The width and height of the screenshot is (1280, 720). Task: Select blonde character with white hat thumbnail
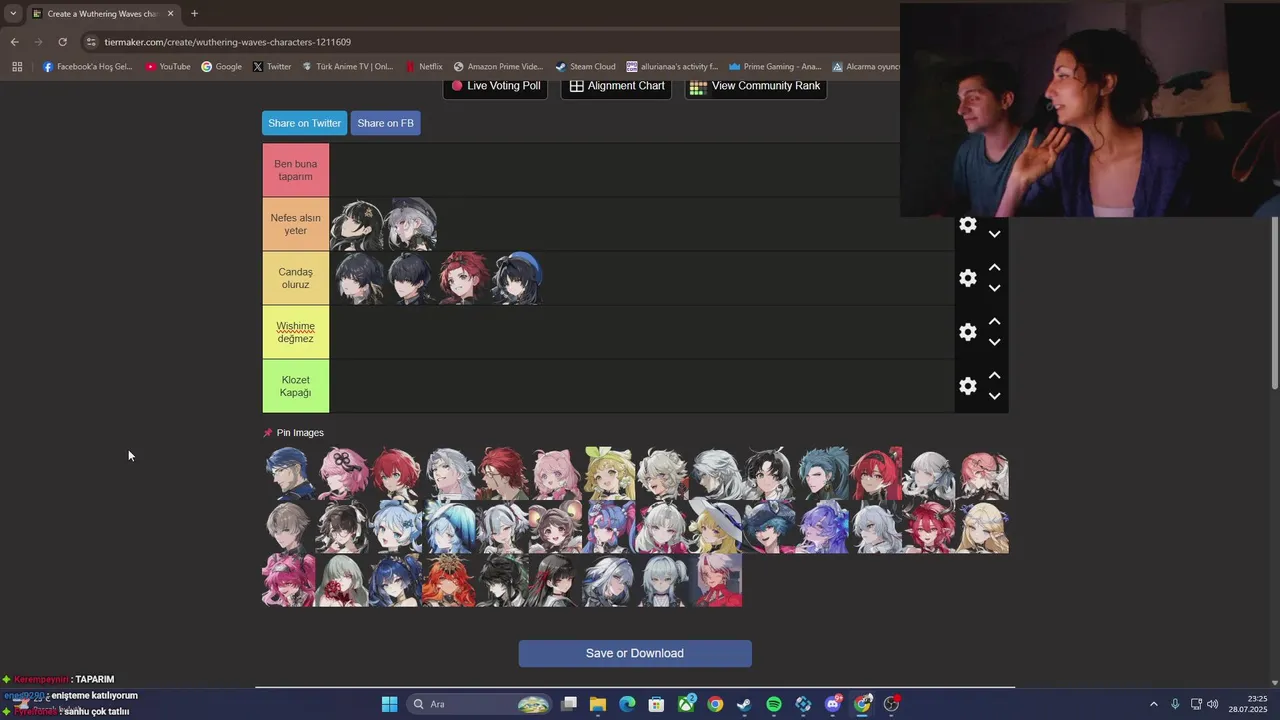coord(715,527)
